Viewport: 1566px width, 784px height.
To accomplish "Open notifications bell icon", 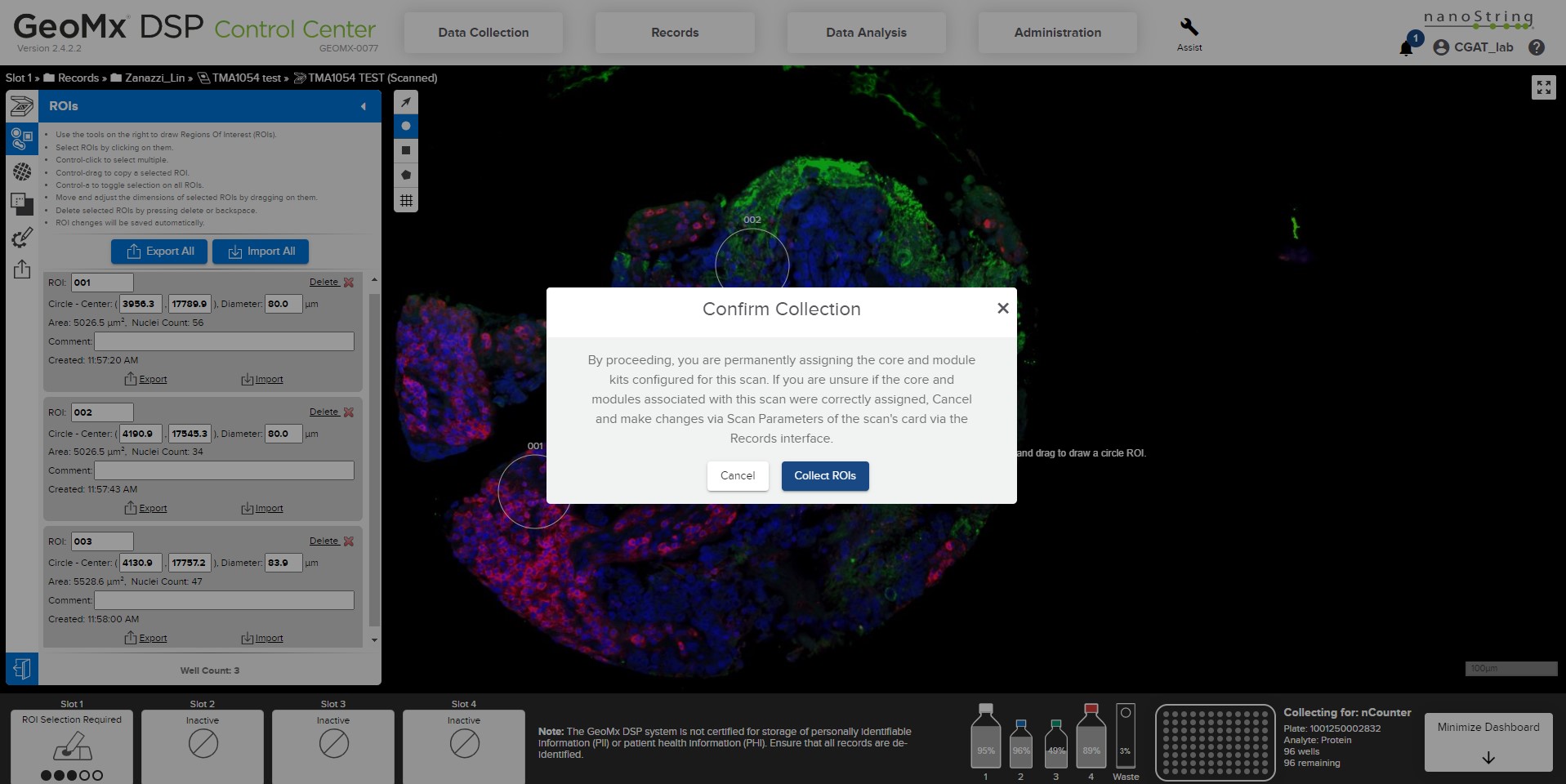I will (x=1406, y=48).
